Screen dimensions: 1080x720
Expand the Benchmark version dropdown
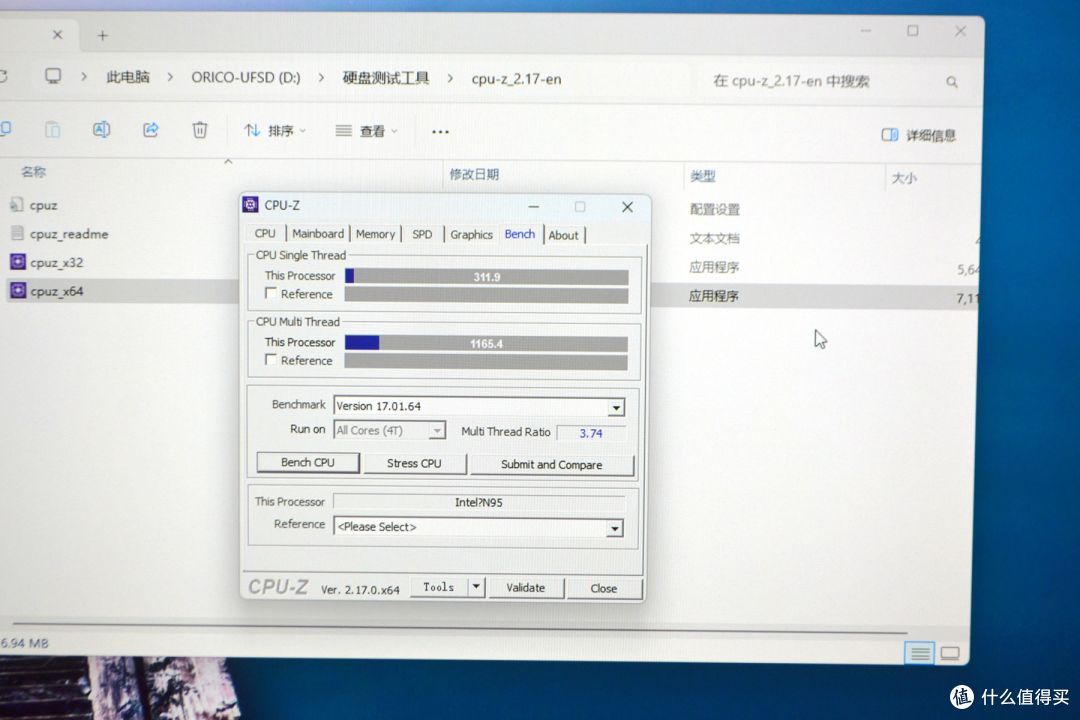pos(616,407)
